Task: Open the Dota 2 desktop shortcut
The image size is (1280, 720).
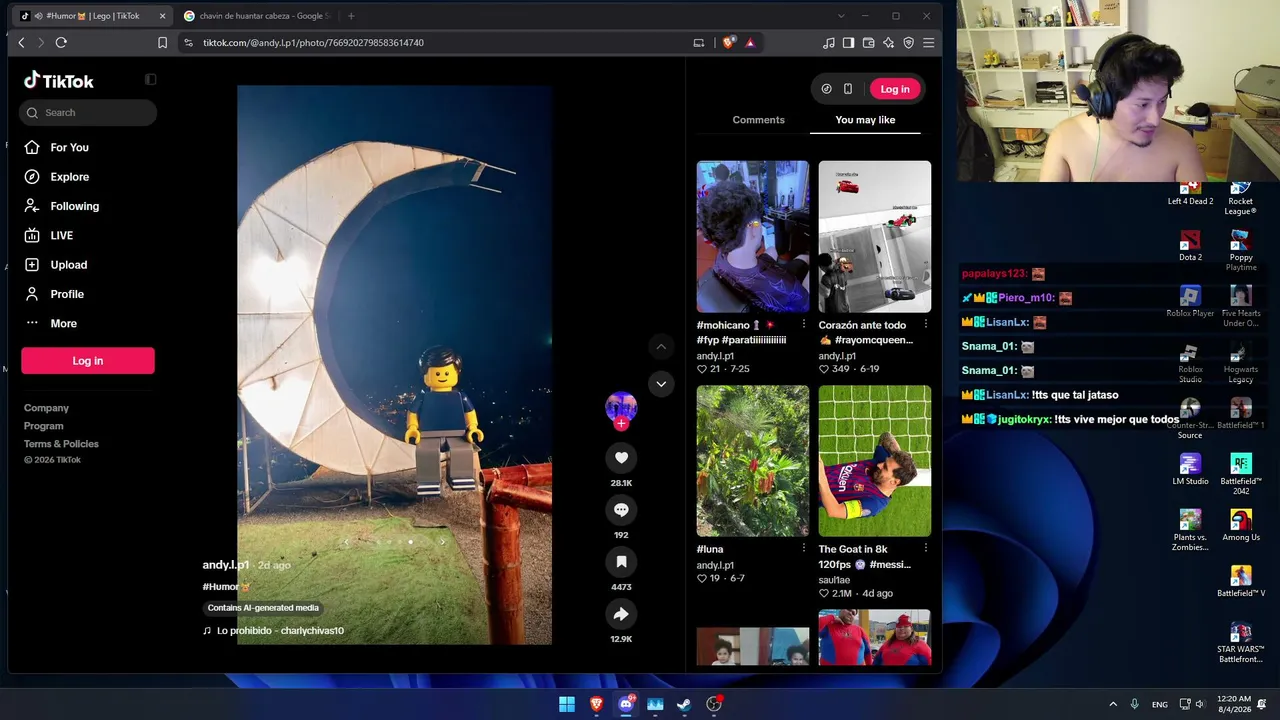Action: (x=1190, y=245)
